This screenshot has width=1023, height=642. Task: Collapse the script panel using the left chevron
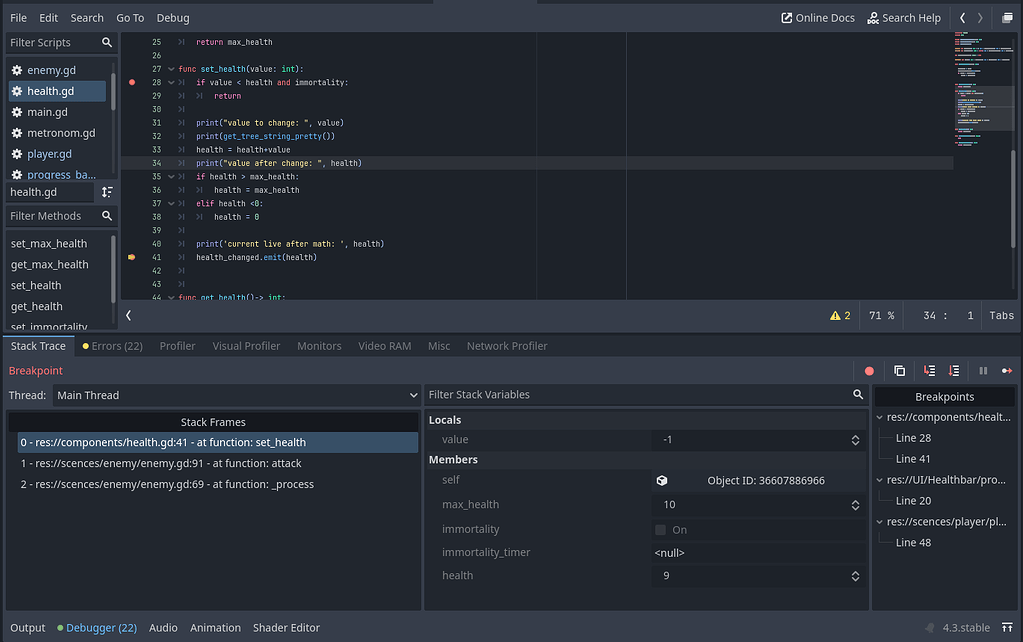(127, 314)
